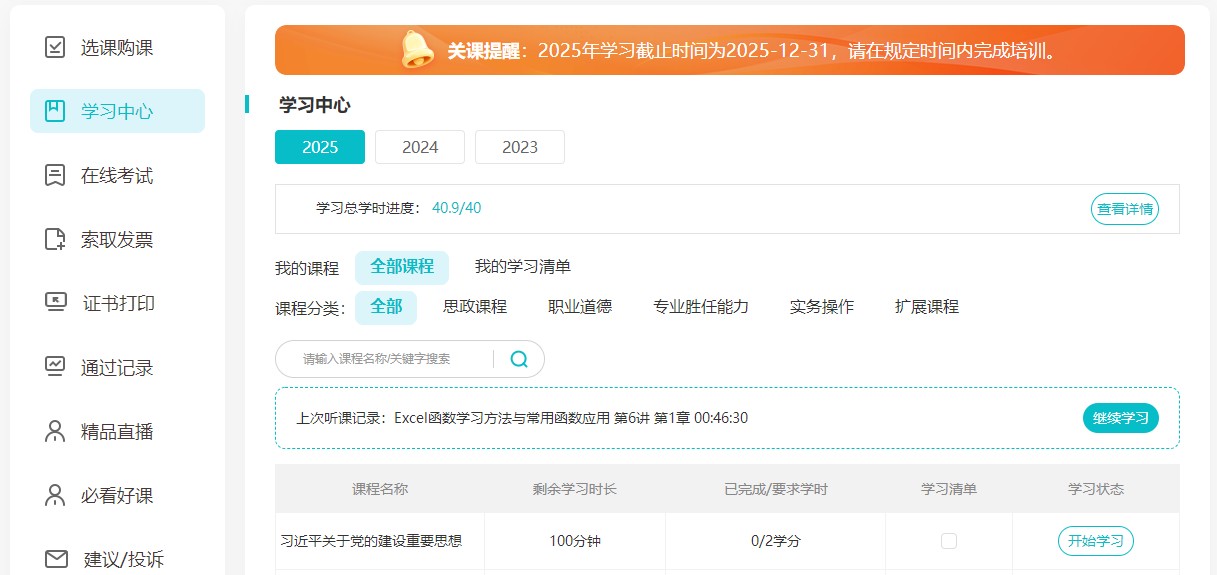Select the 我的学习清单 tab
The image size is (1217, 575).
tap(523, 267)
